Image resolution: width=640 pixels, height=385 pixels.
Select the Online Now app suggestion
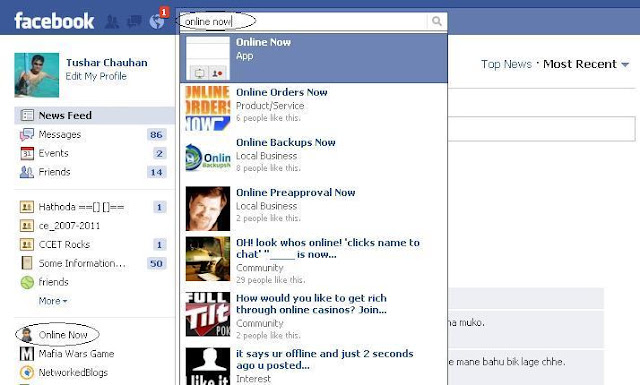coord(313,58)
